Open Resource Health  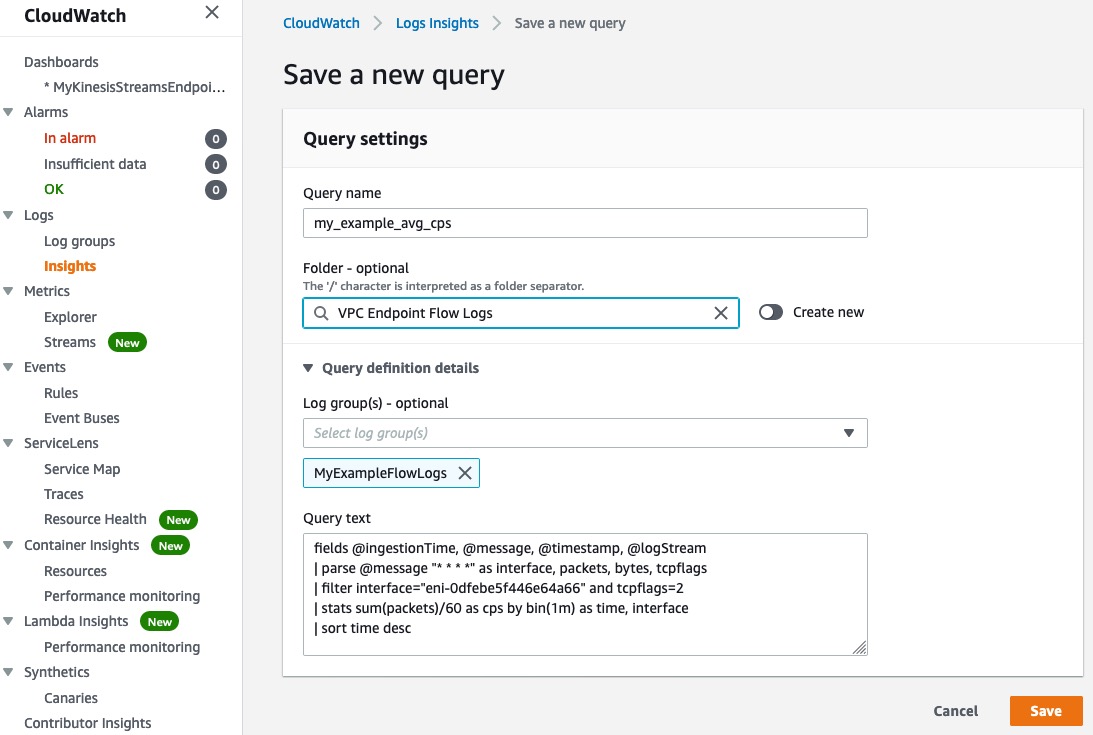coord(95,520)
